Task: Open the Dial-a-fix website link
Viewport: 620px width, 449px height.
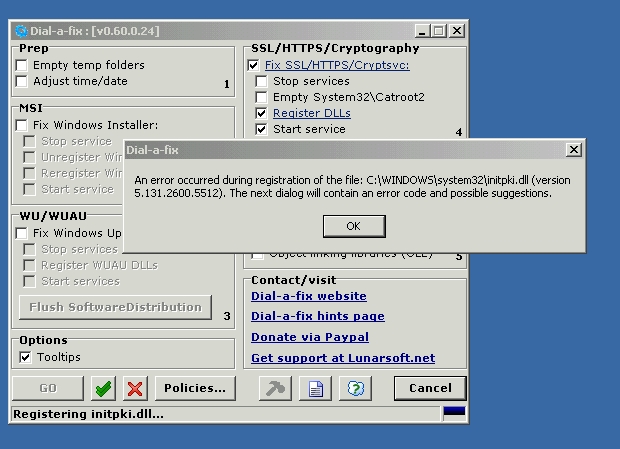Action: [309, 296]
